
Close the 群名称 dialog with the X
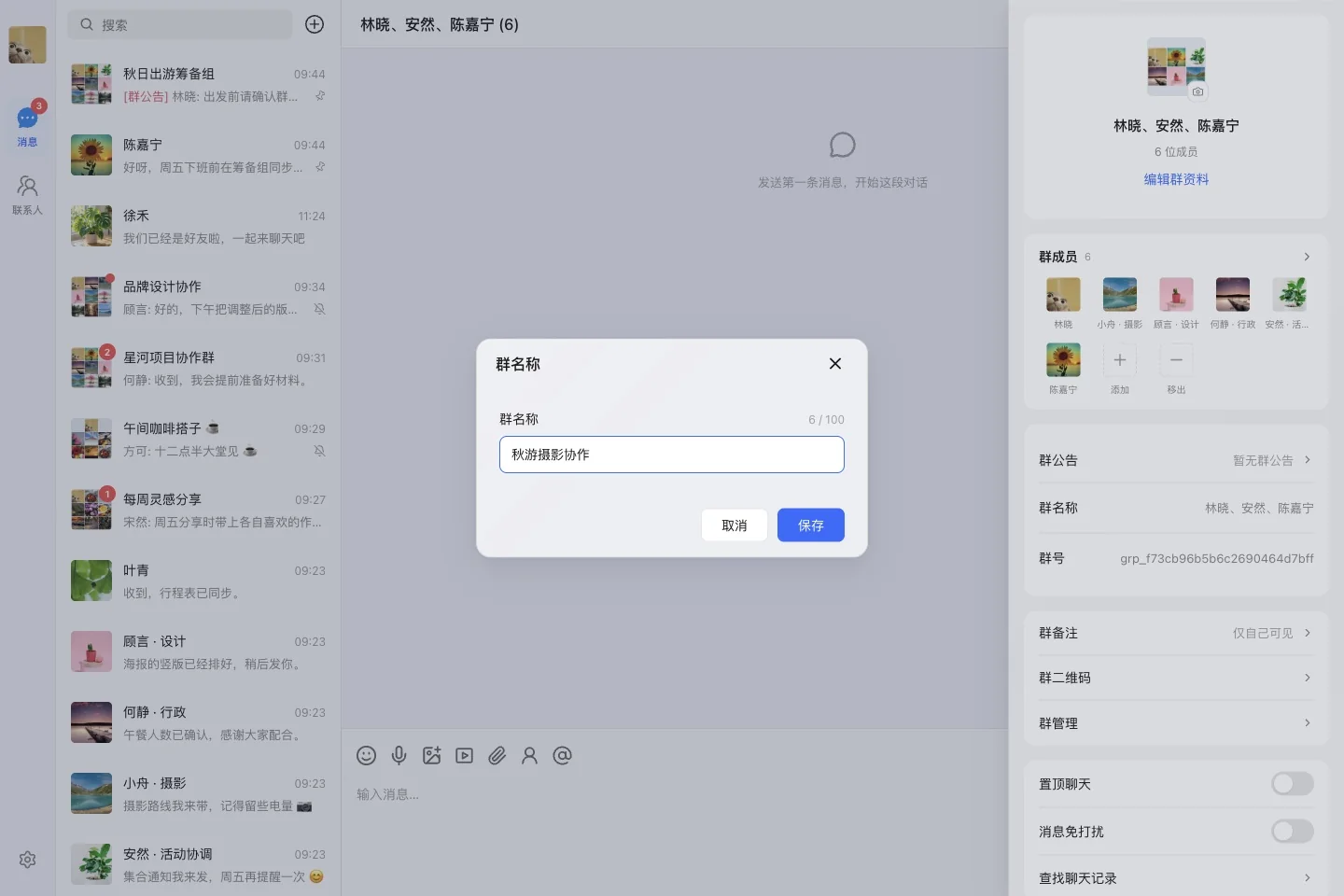[x=835, y=364]
